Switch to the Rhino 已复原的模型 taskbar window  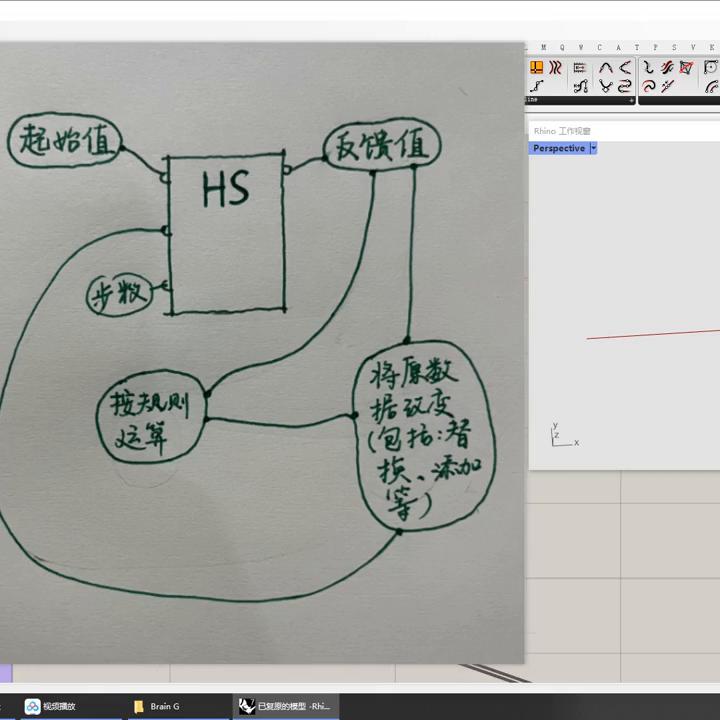coord(286,706)
